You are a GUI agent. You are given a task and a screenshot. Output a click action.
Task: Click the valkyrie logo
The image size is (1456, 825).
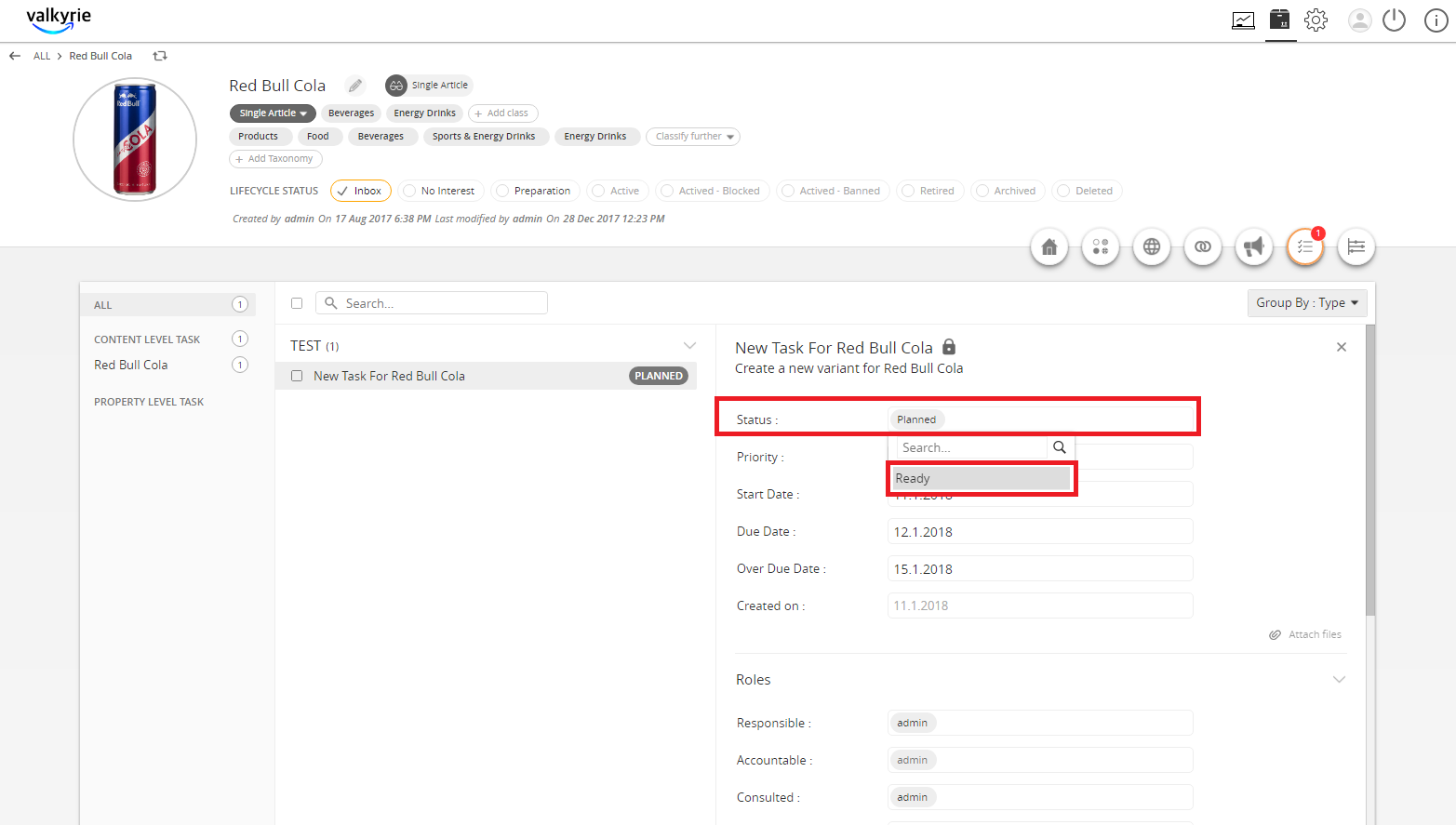pos(59,19)
